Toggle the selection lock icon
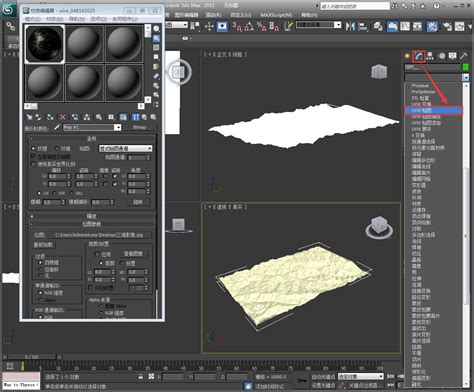The image size is (474, 392). tap(141, 376)
